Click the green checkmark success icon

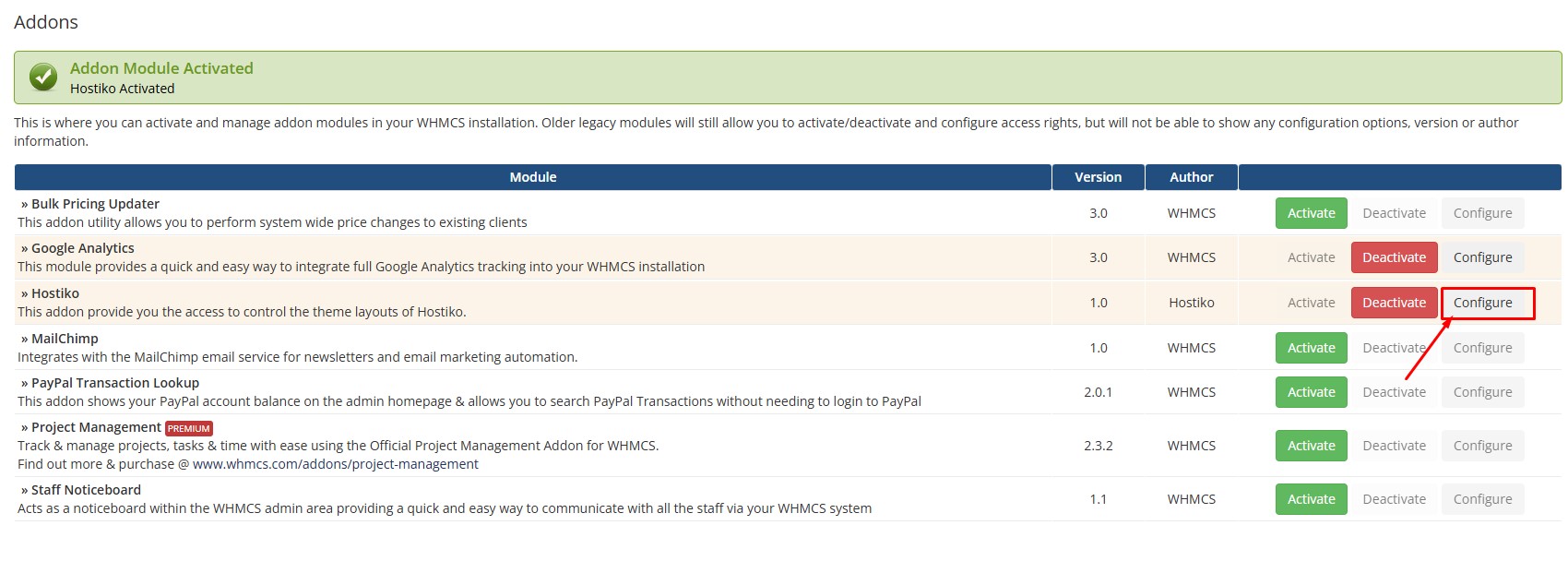43,78
